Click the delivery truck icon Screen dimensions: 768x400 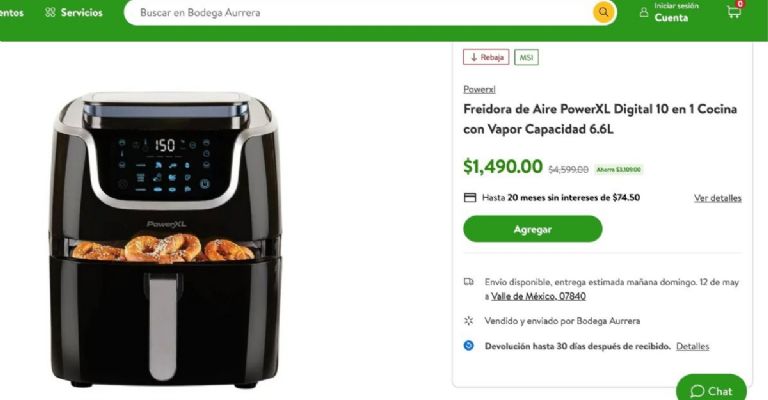click(469, 282)
